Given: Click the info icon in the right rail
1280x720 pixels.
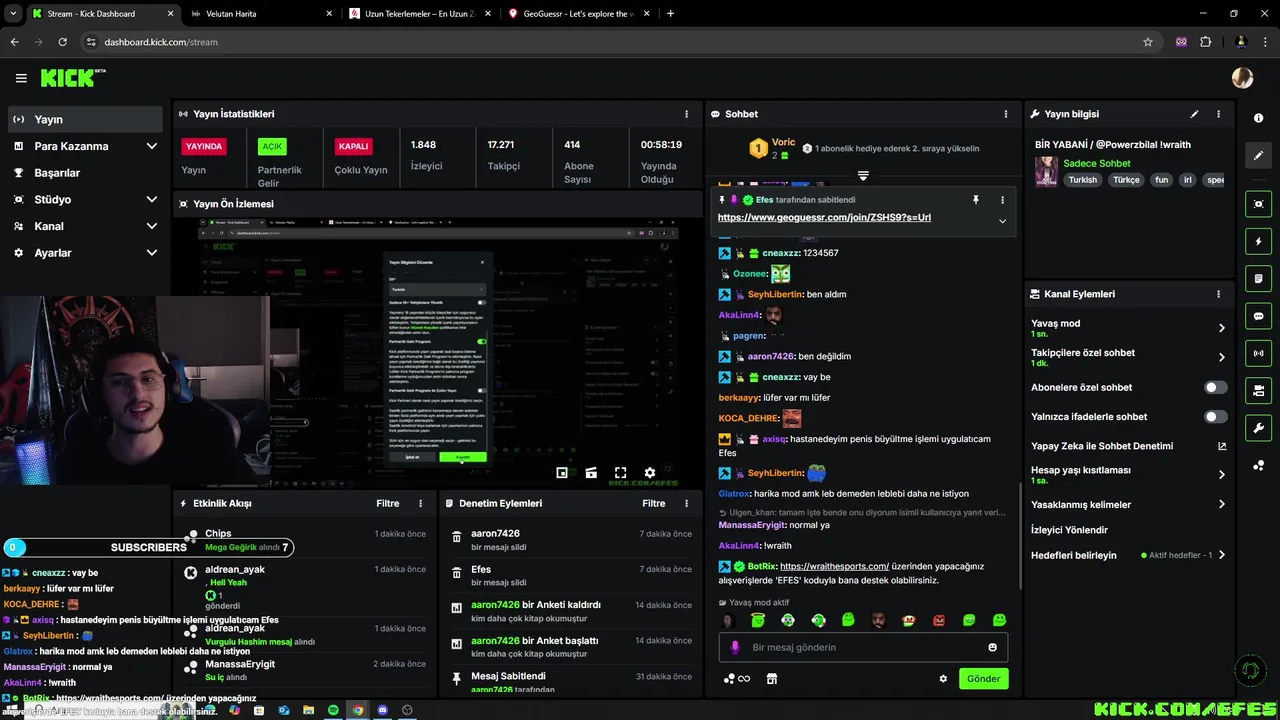Looking at the screenshot, I should pos(1258,118).
